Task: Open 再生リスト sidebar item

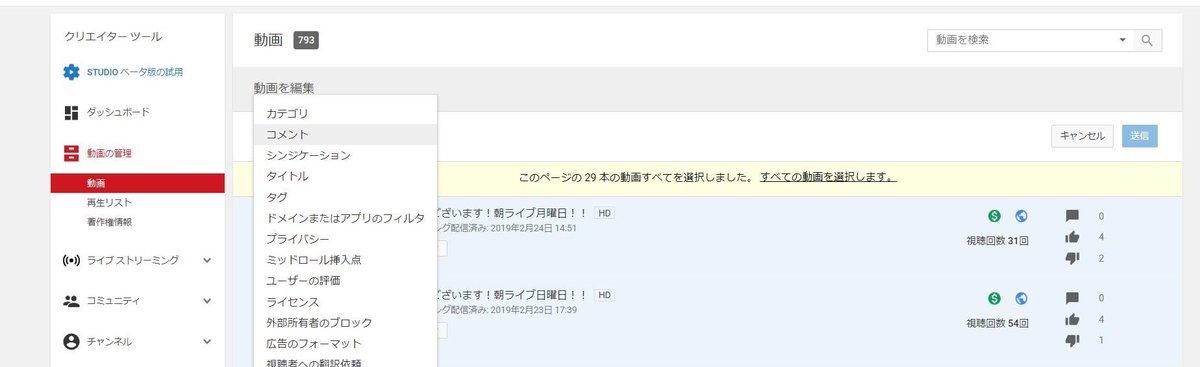Action: pos(109,203)
